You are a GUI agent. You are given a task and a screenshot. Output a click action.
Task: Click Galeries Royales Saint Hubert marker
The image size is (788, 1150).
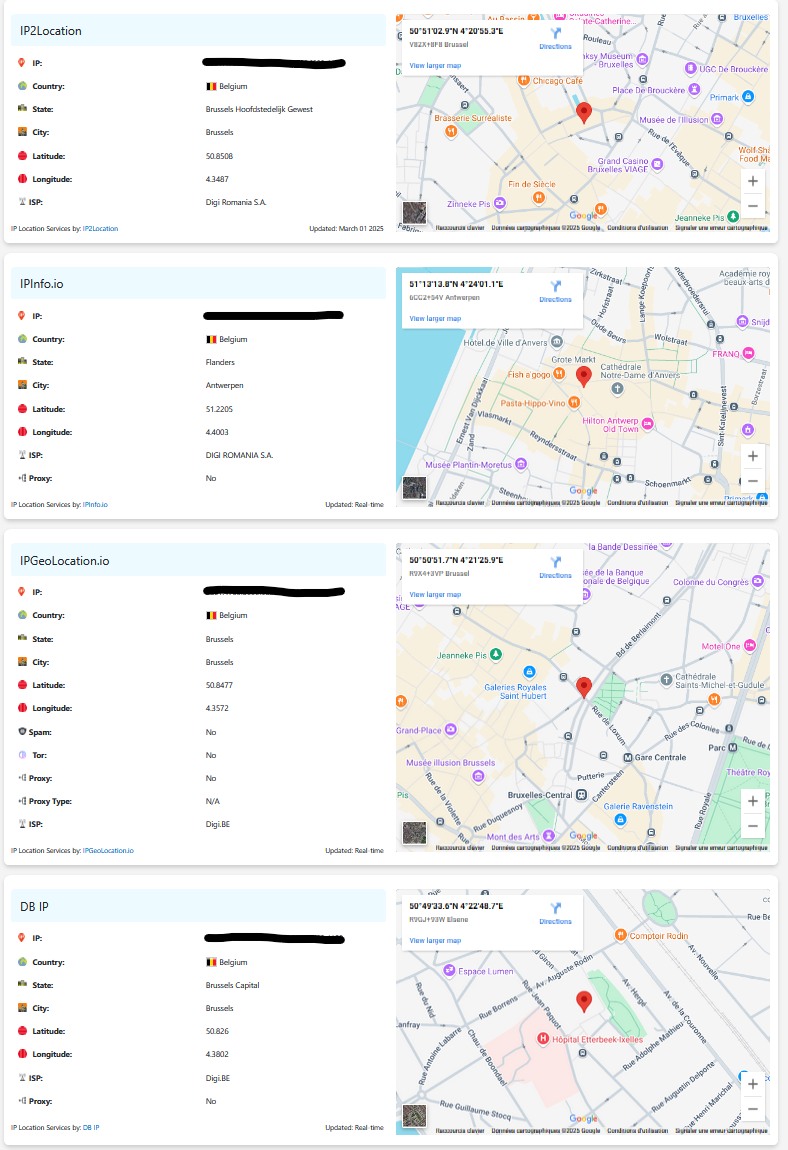tap(529, 672)
